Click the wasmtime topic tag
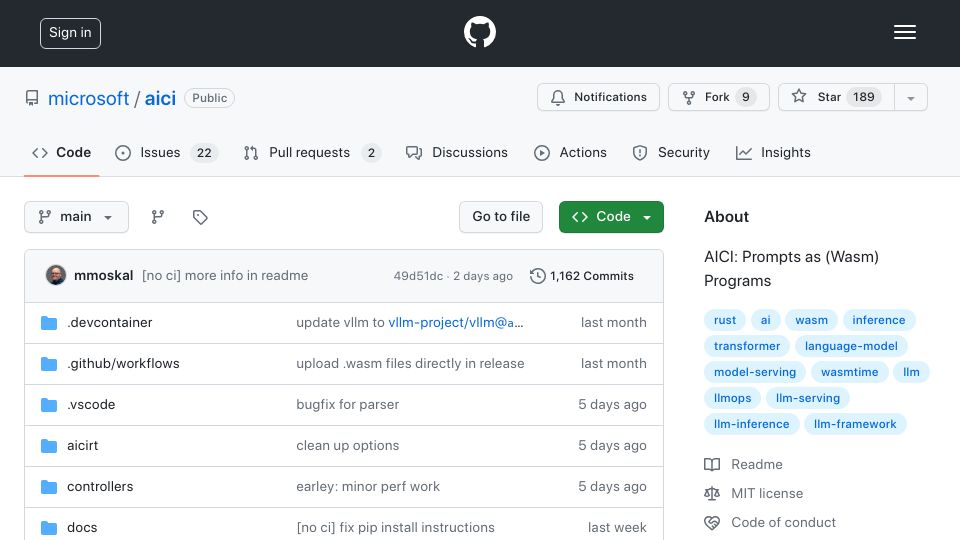Image resolution: width=960 pixels, height=540 pixels. click(849, 372)
